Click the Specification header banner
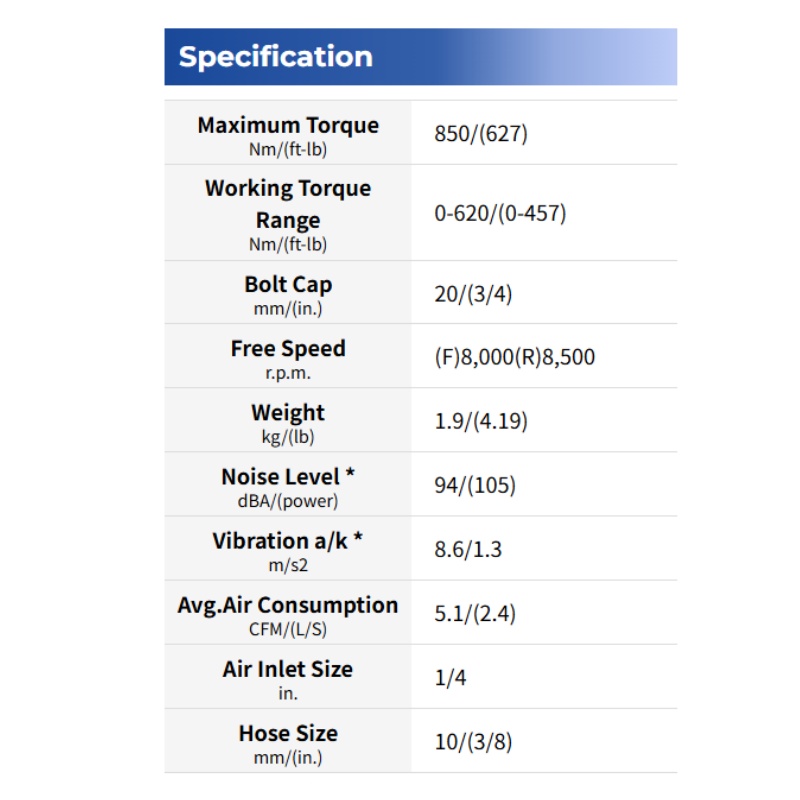Image resolution: width=800 pixels, height=800 pixels. tap(420, 57)
